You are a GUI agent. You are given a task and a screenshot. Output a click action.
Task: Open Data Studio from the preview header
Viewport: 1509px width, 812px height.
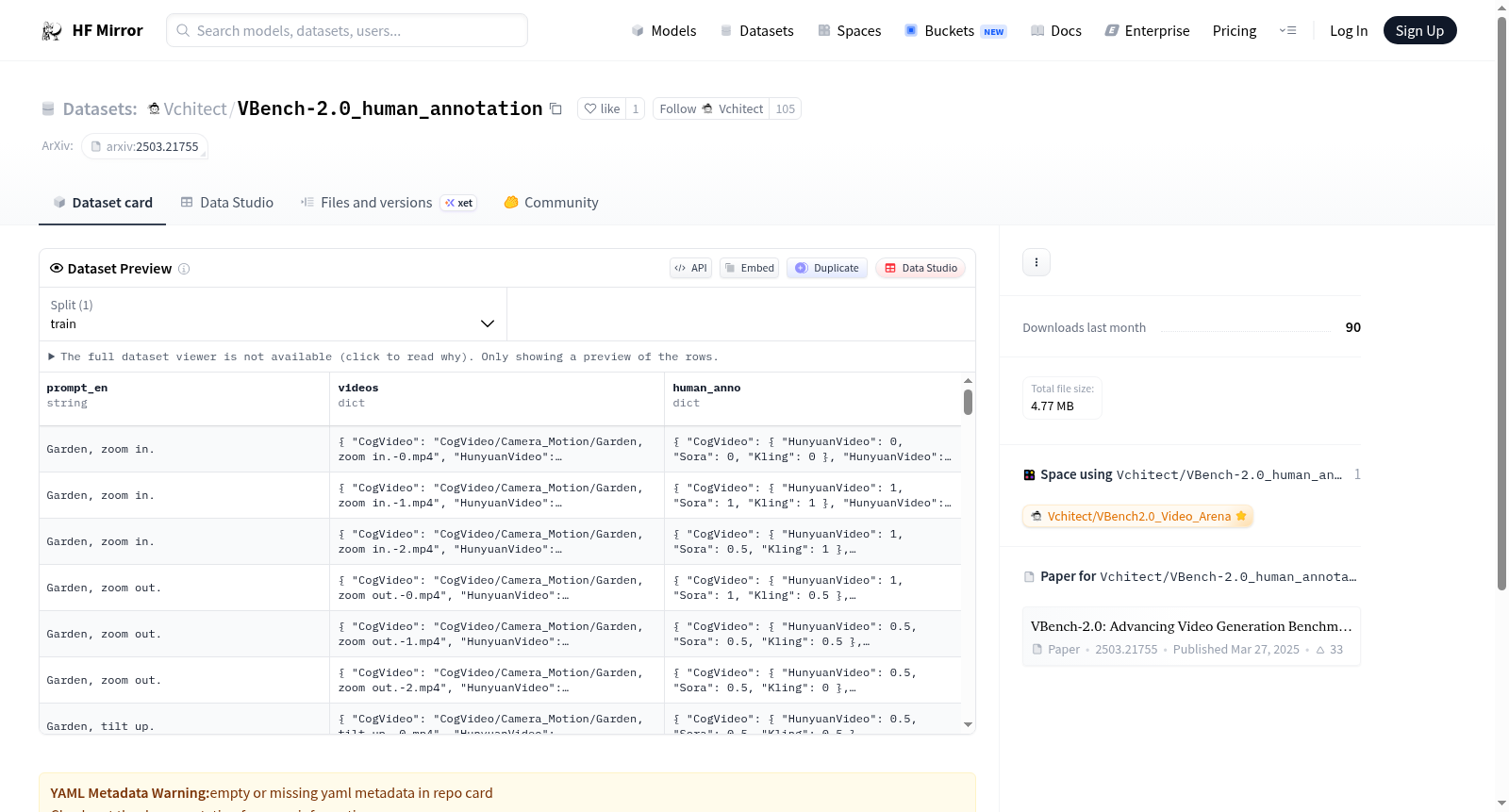[x=920, y=268]
